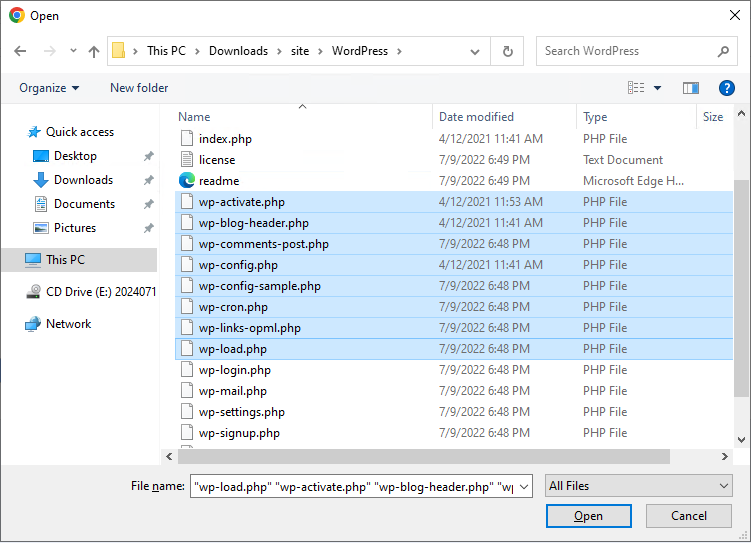
Task: Click the Pictures pin icon
Action: [149, 228]
